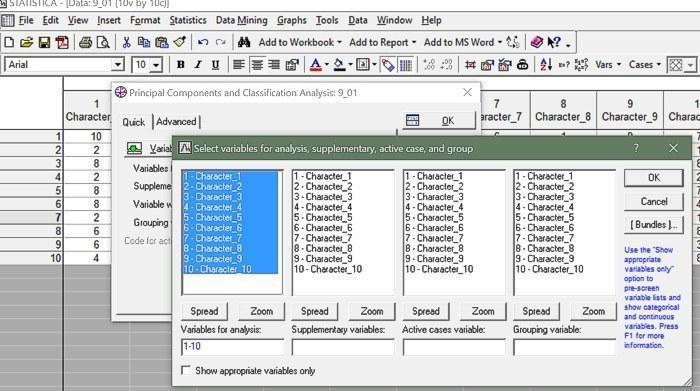Open the font color A dropdown arrow
Image resolution: width=700 pixels, height=391 pixels.
tap(327, 65)
